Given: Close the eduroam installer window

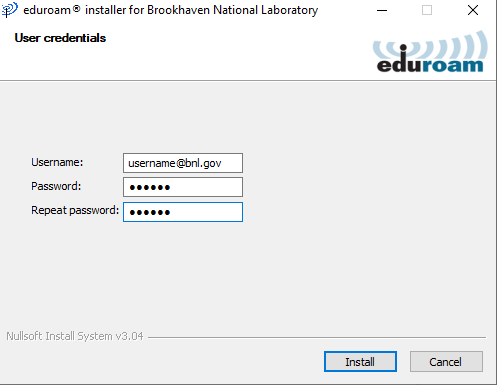Looking at the screenshot, I should tap(473, 10).
